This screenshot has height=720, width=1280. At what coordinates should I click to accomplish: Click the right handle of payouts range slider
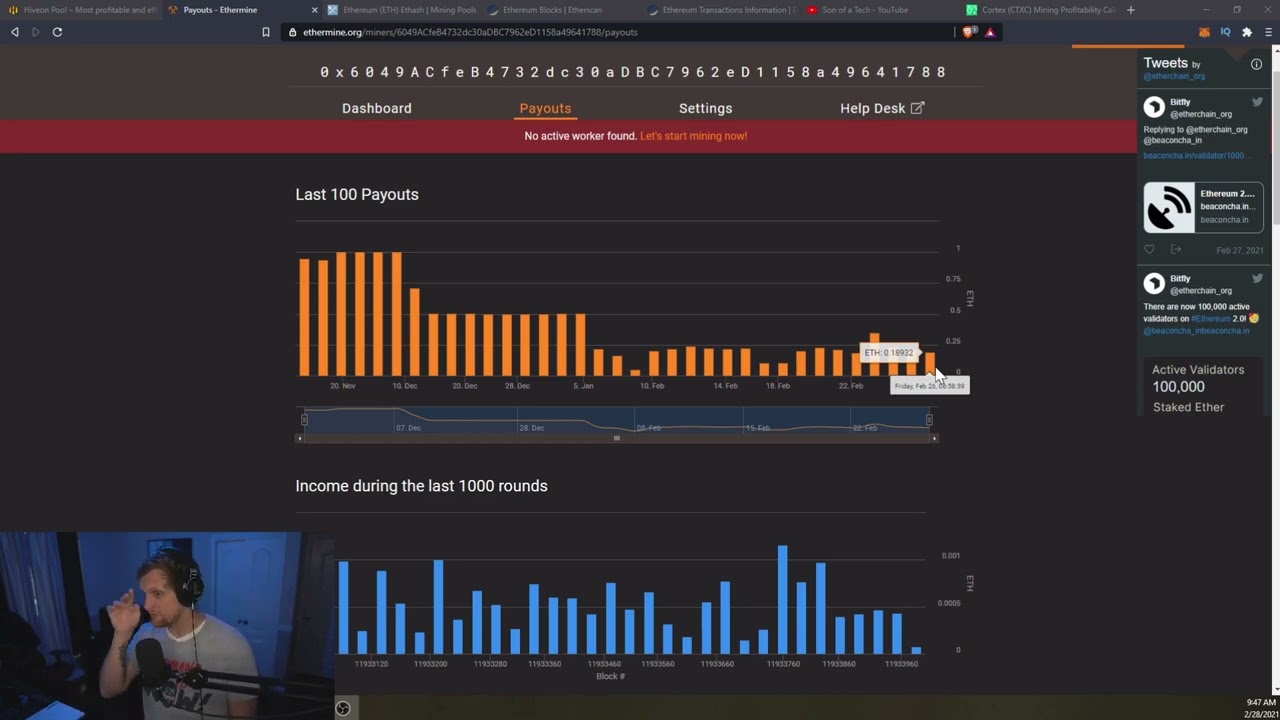[929, 419]
